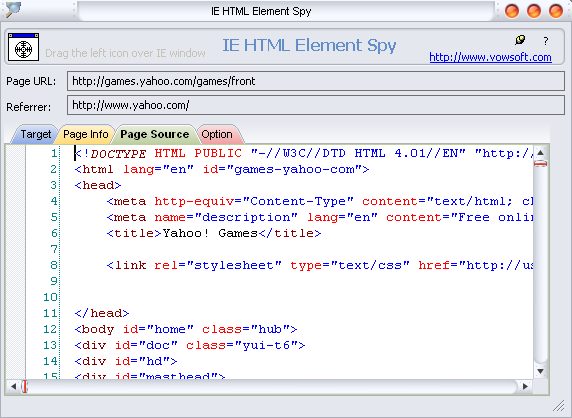This screenshot has height=418, width=572.
Task: Click the vertical scrollbar up arrow
Action: click(x=540, y=152)
